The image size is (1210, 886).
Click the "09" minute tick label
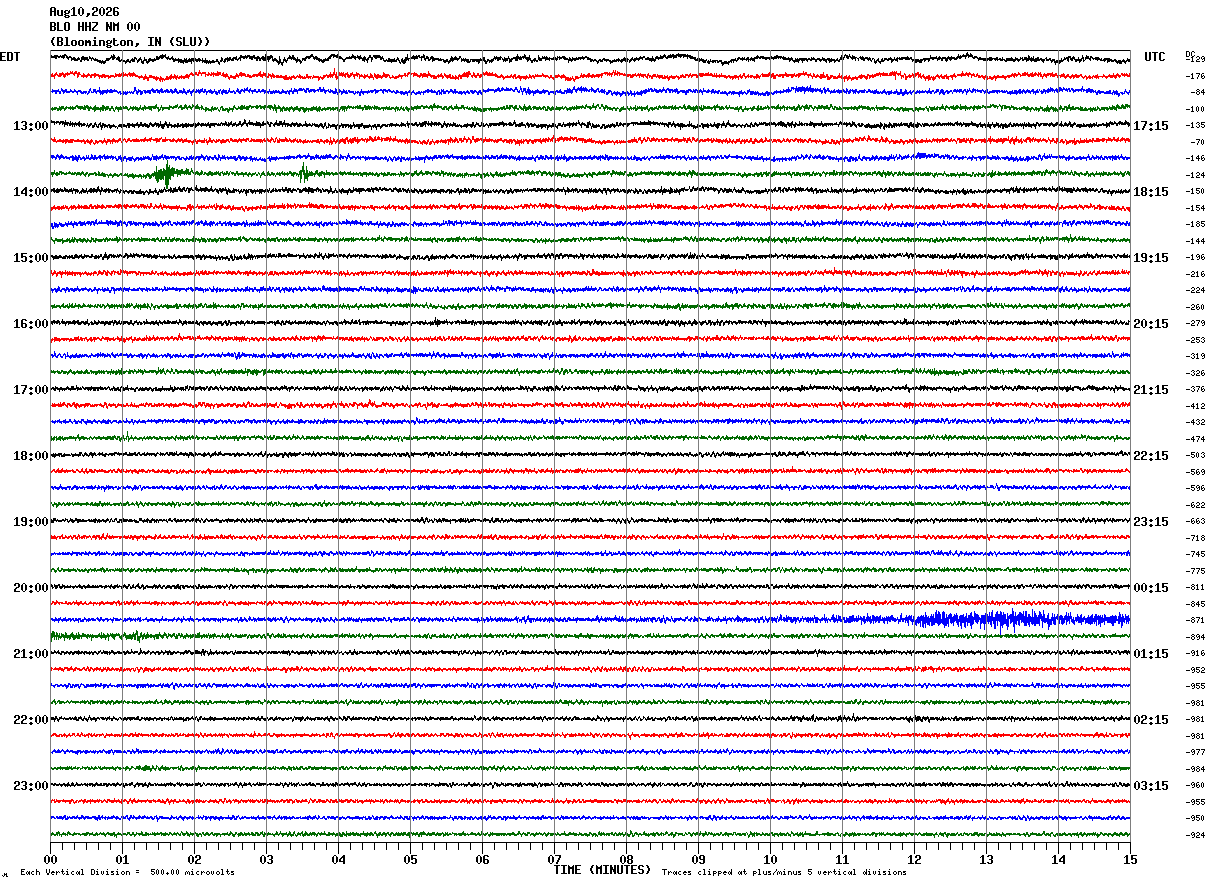698,859
